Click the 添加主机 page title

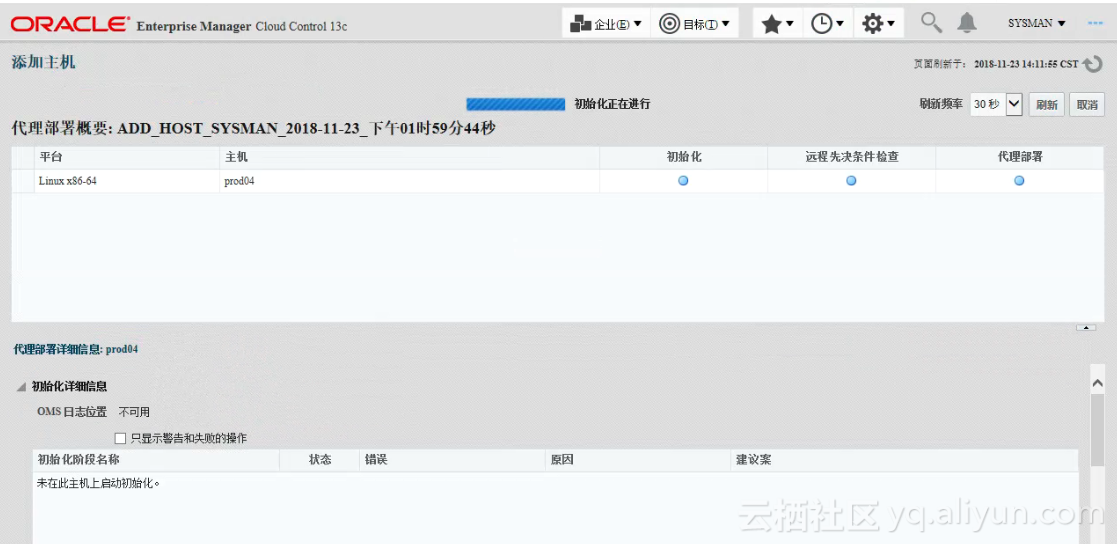pos(43,63)
